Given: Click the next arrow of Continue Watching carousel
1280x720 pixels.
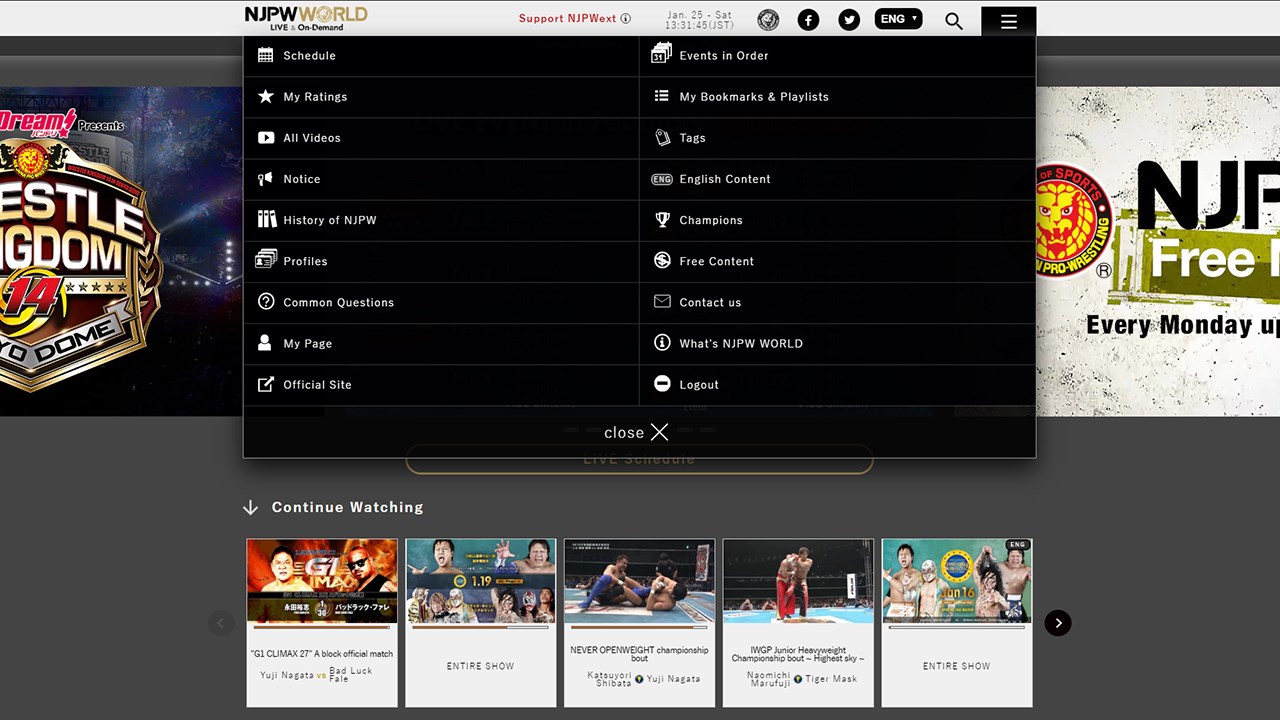Looking at the screenshot, I should point(1058,623).
